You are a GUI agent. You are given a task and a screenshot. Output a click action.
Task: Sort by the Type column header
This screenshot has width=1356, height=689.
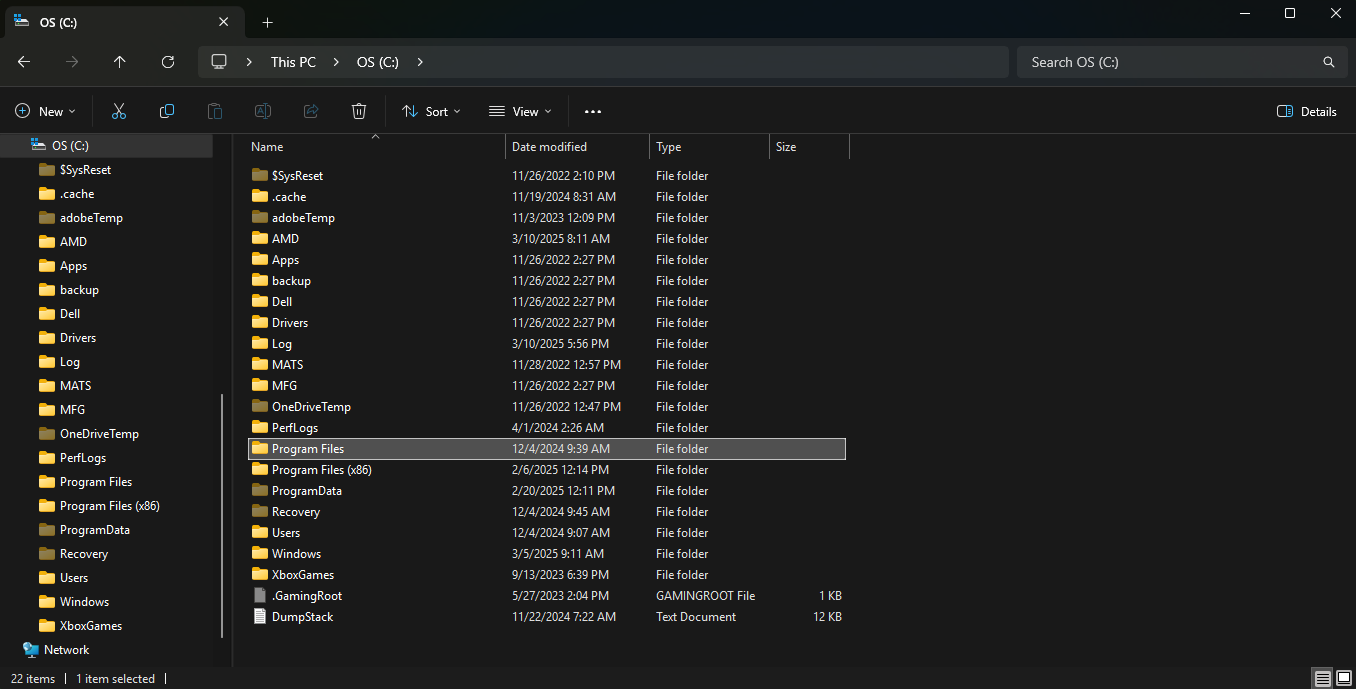[x=709, y=147]
